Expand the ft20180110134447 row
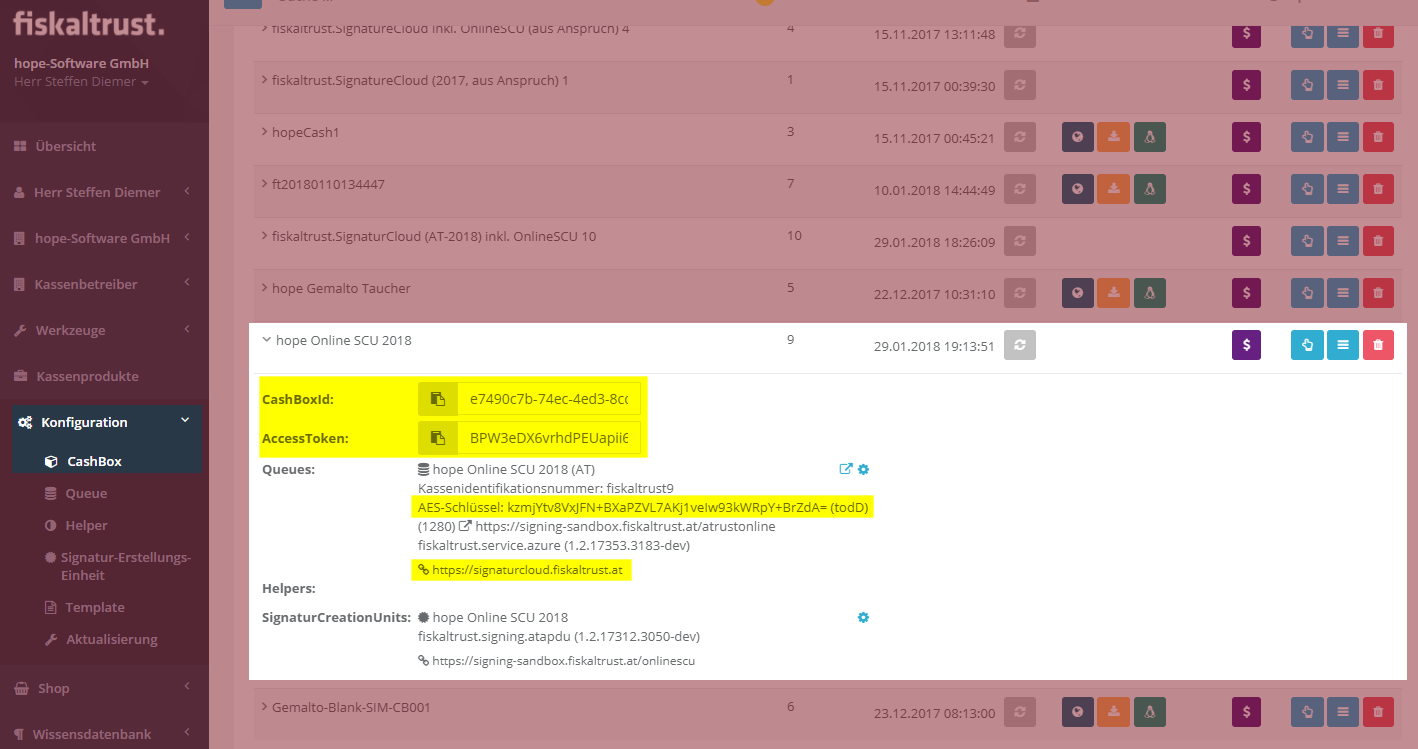This screenshot has width=1418, height=749. 265,184
